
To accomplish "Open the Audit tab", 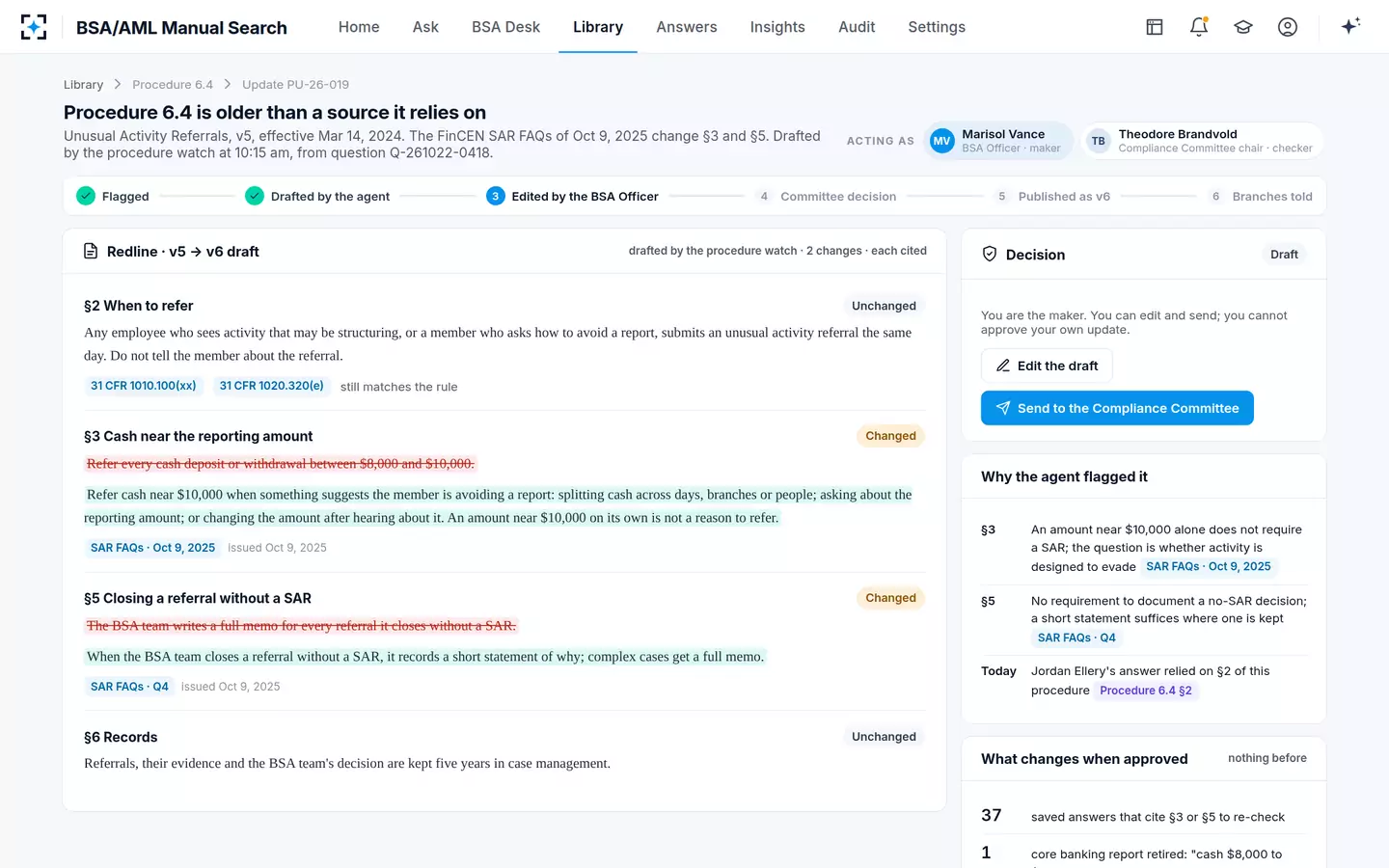I will [x=857, y=27].
